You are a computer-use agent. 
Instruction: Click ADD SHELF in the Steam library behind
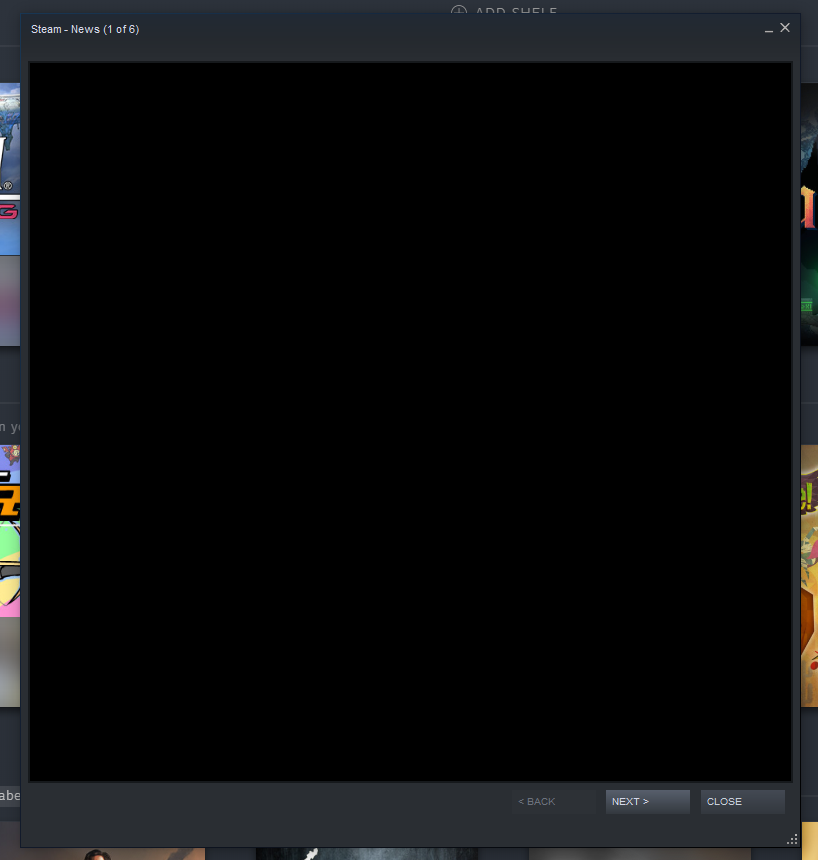click(504, 10)
